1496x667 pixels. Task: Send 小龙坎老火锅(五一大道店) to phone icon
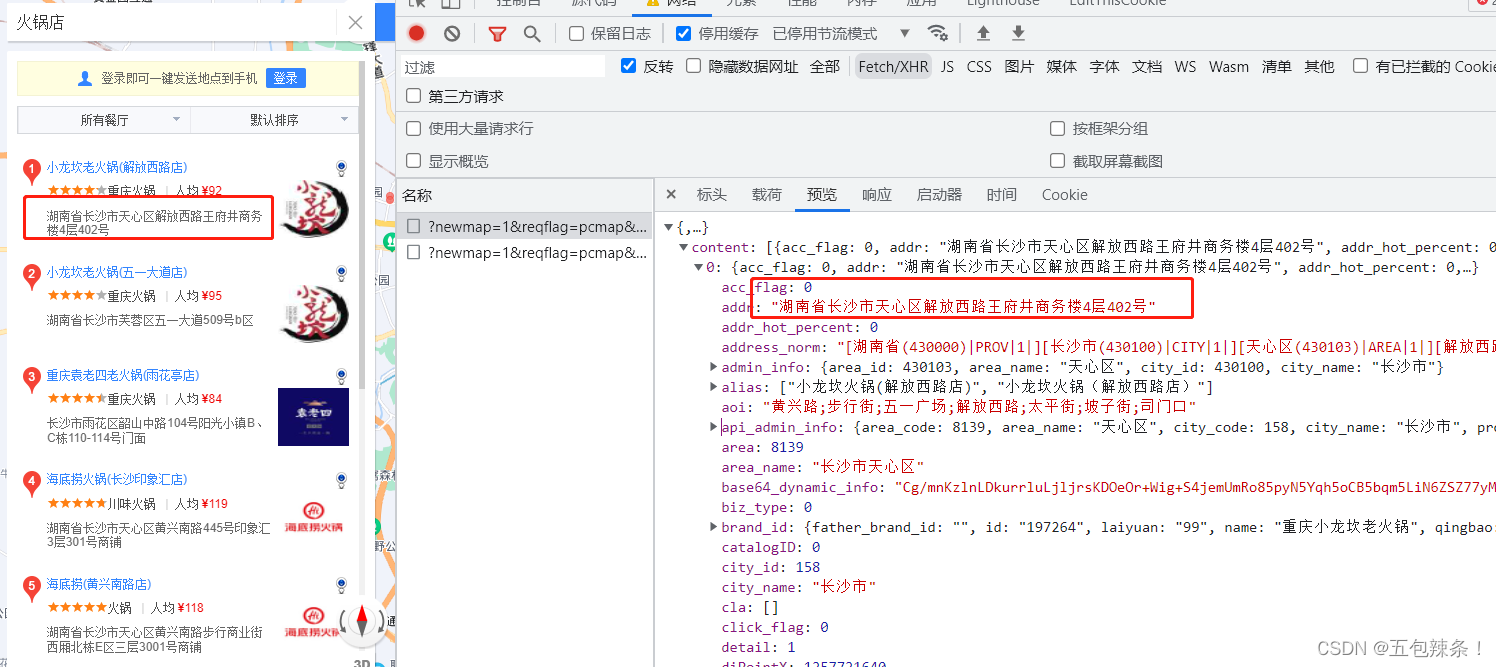click(x=341, y=272)
